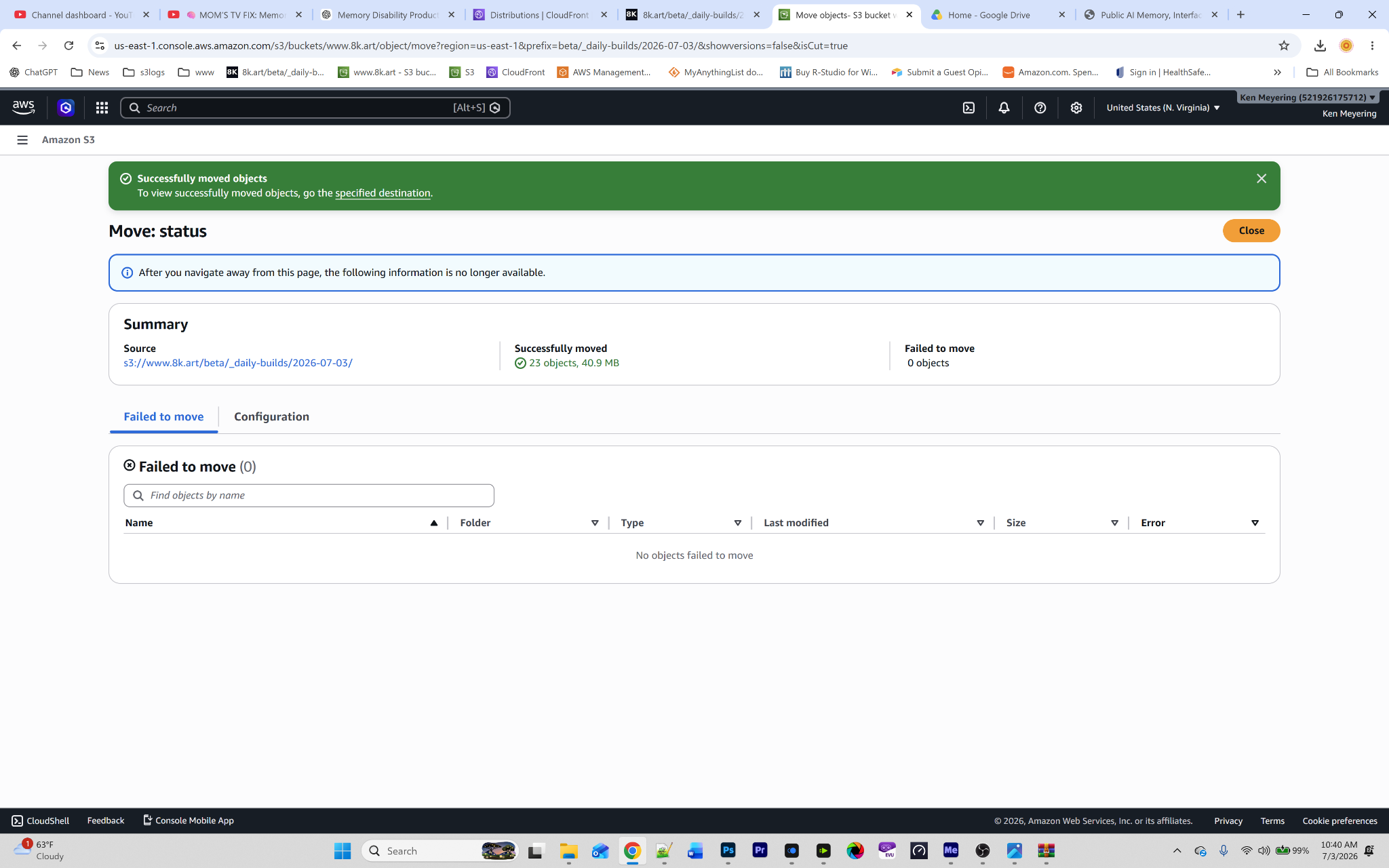1389x868 pixels.
Task: Close the Move objects S3 browser tab
Action: point(909,14)
